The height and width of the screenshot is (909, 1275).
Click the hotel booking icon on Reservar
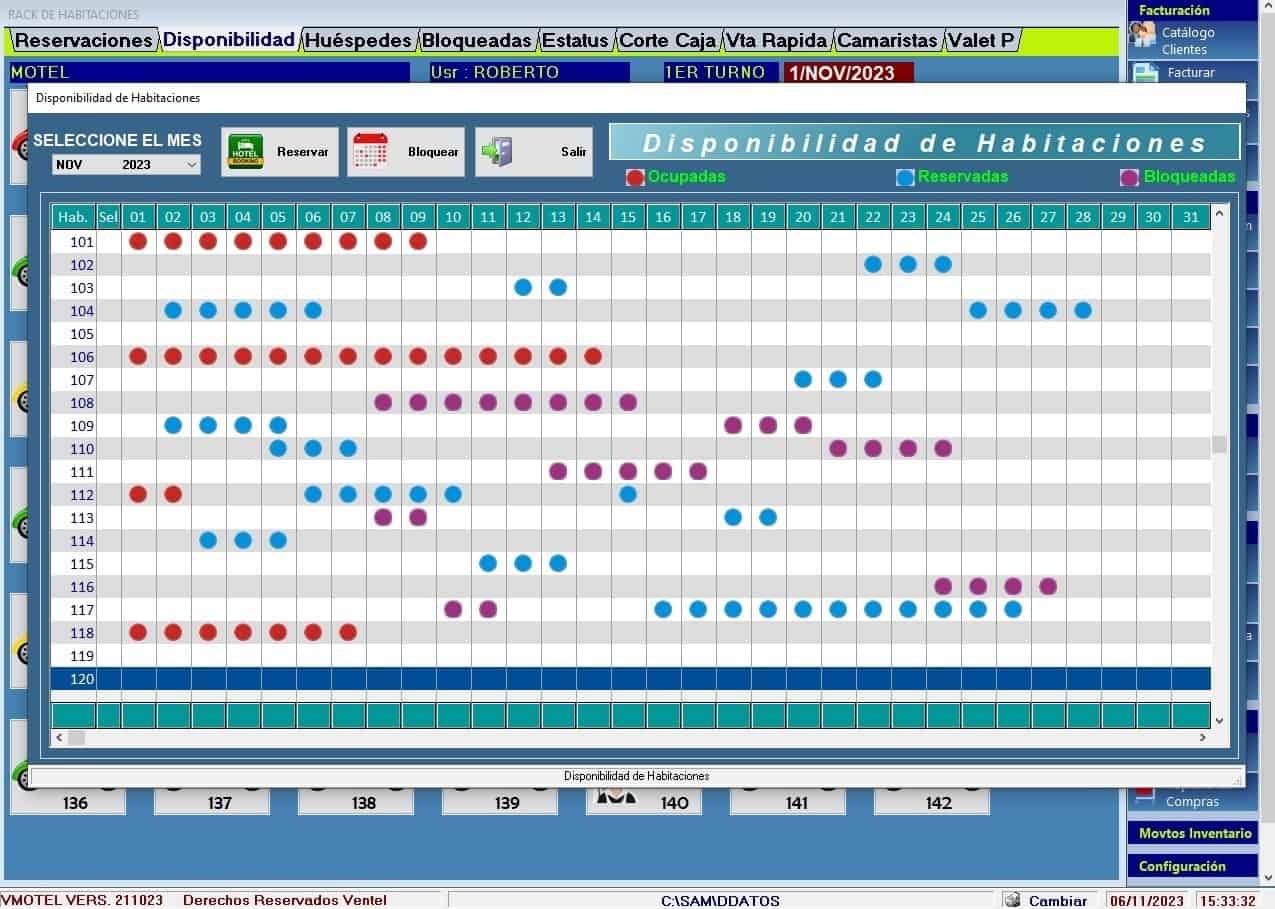tap(245, 152)
